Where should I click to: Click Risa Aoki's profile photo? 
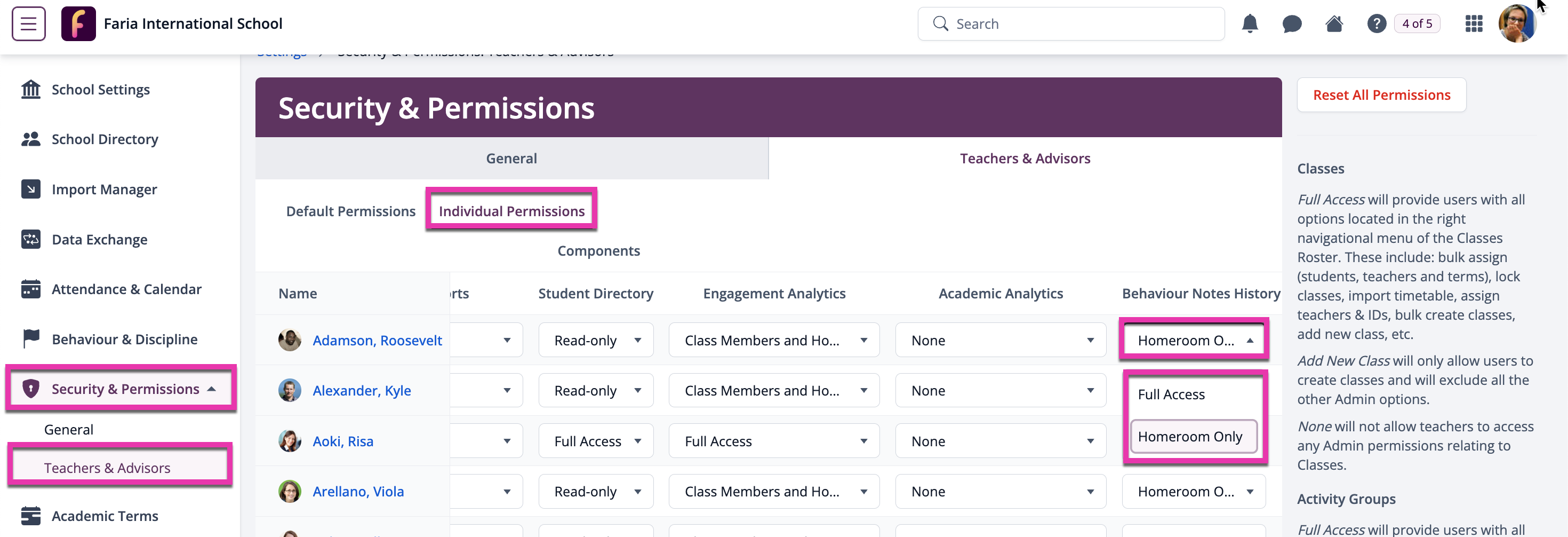290,441
